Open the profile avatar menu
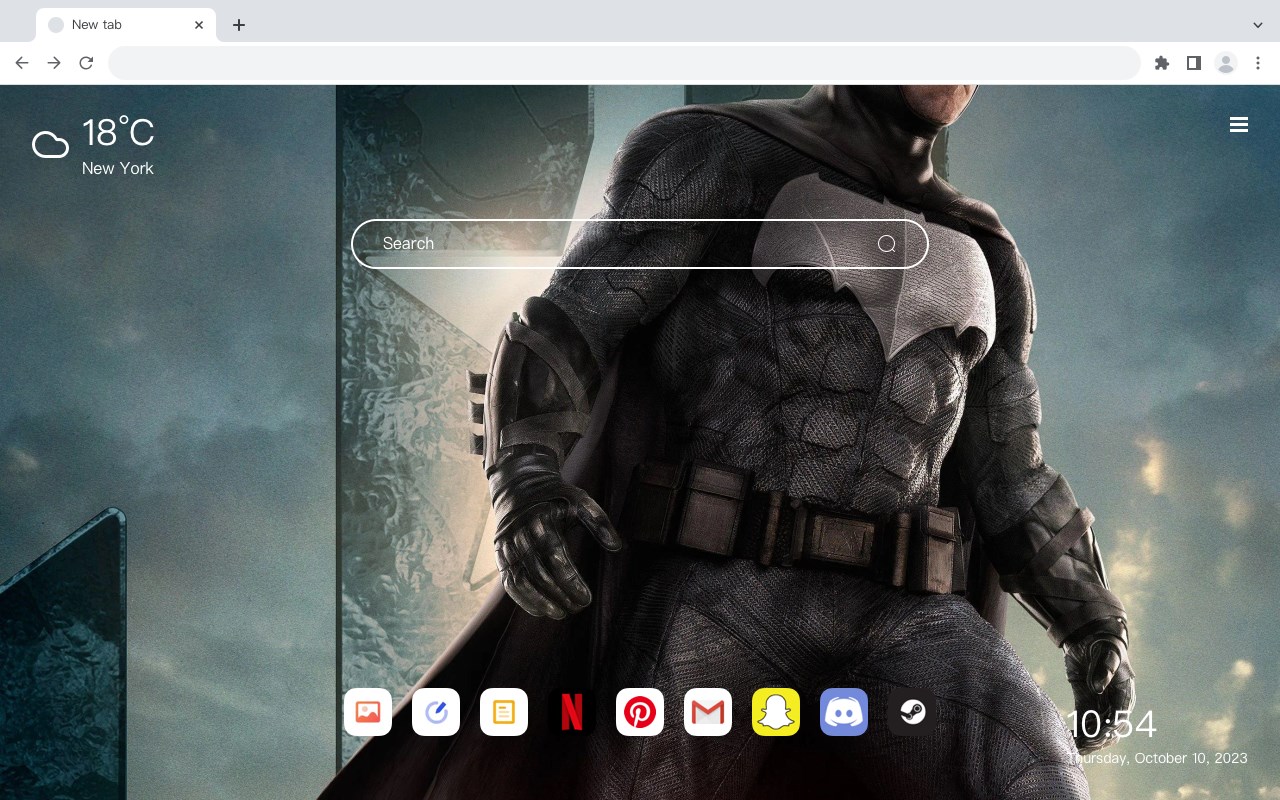1280x800 pixels. (x=1226, y=63)
